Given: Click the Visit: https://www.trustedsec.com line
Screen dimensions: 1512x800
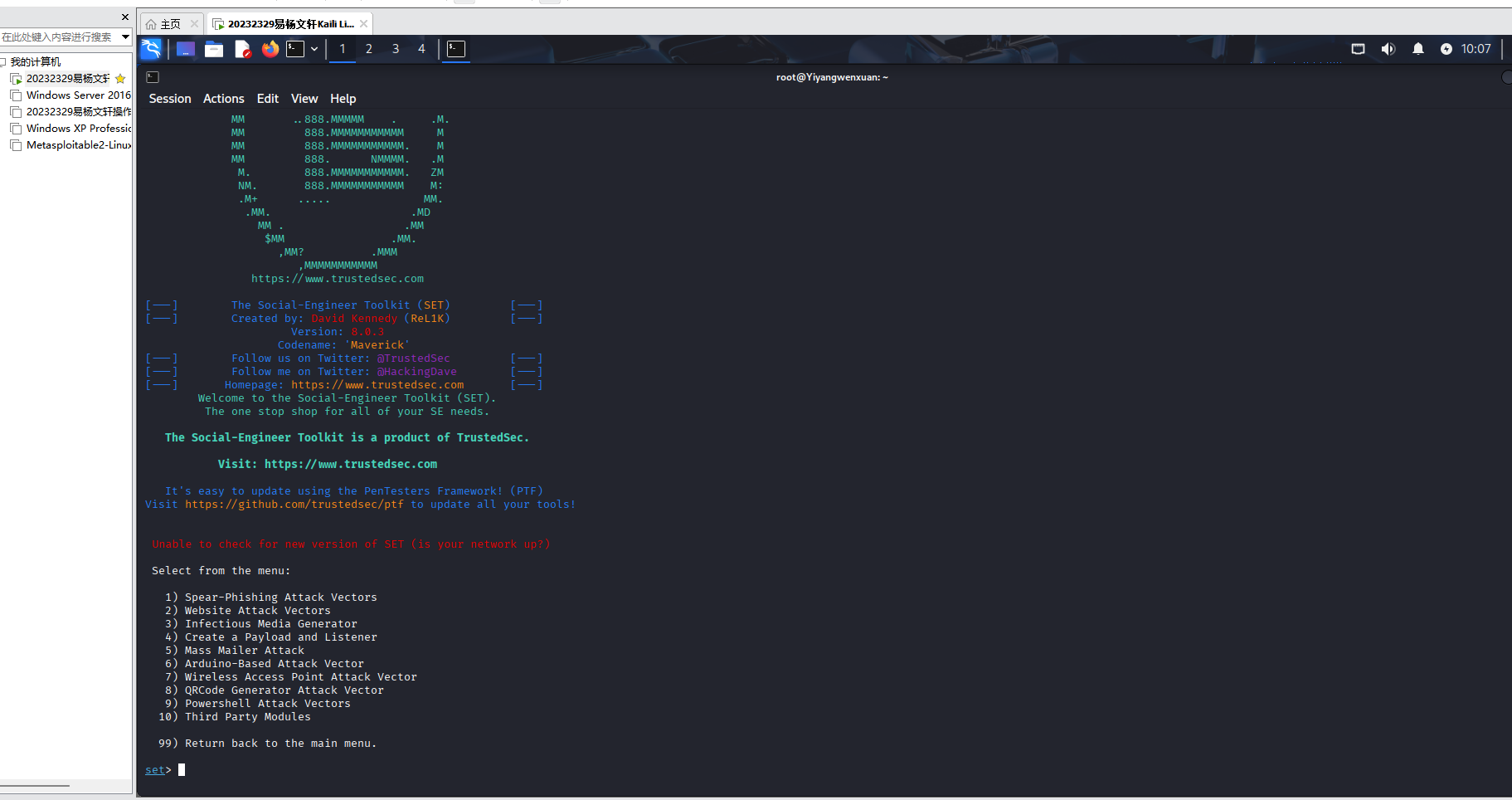Looking at the screenshot, I should coord(328,465).
